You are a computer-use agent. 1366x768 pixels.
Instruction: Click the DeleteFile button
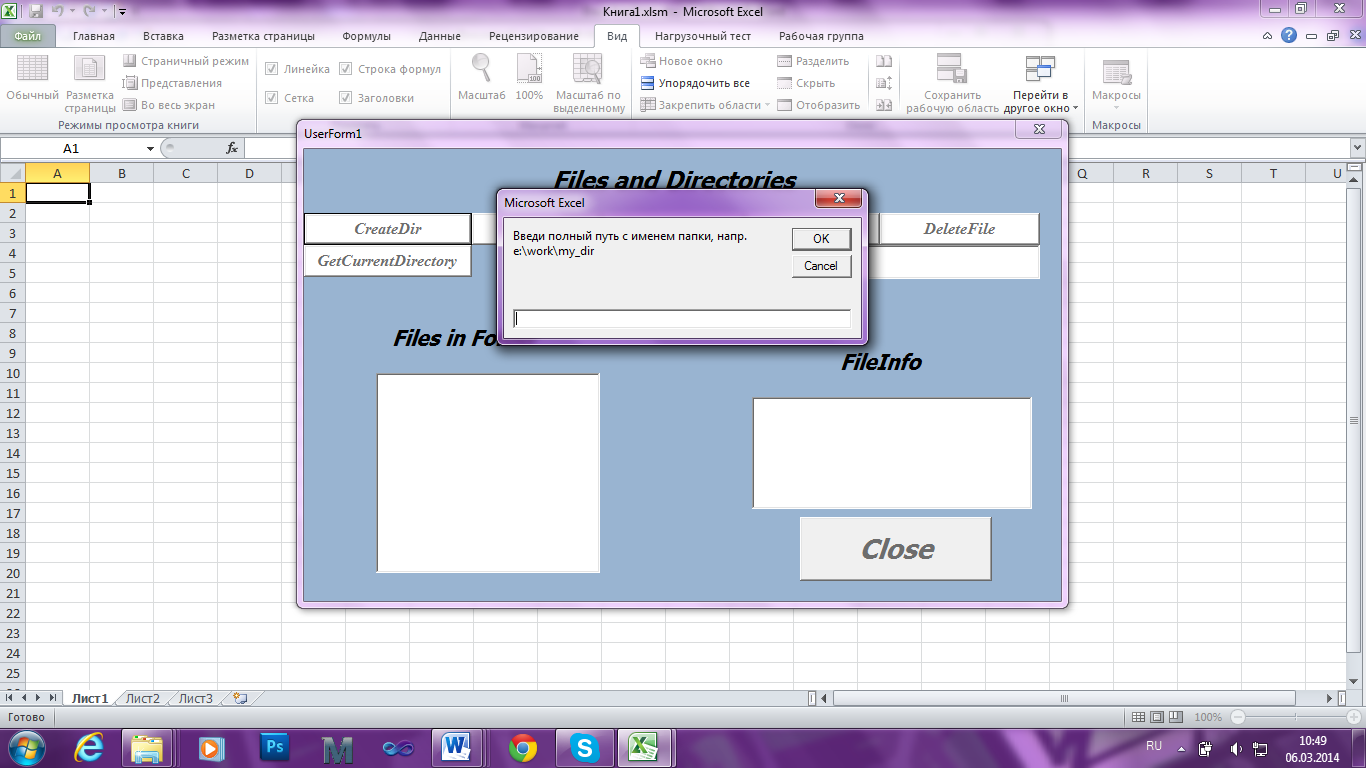pyautogui.click(x=959, y=229)
